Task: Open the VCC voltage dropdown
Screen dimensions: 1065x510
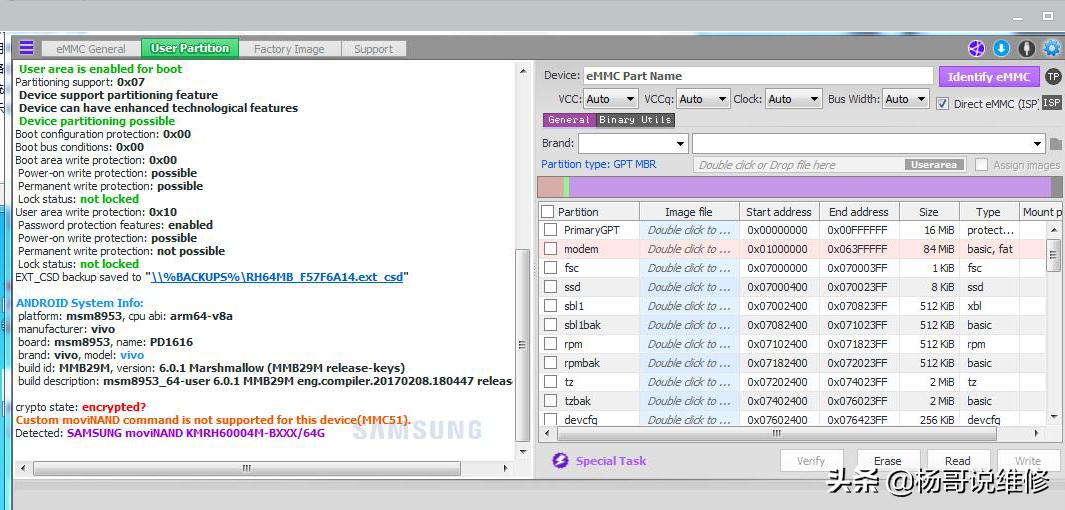Action: [x=610, y=99]
